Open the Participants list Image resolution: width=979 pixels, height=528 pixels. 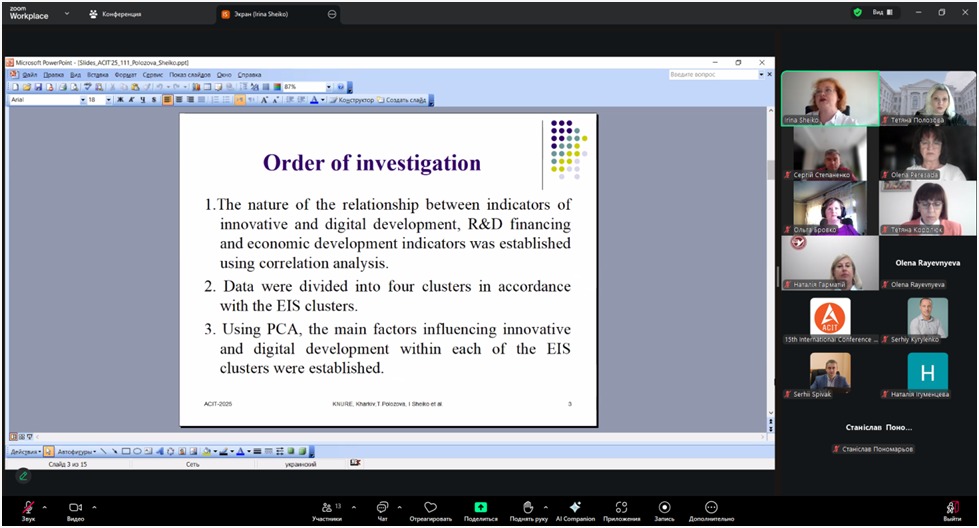point(327,508)
